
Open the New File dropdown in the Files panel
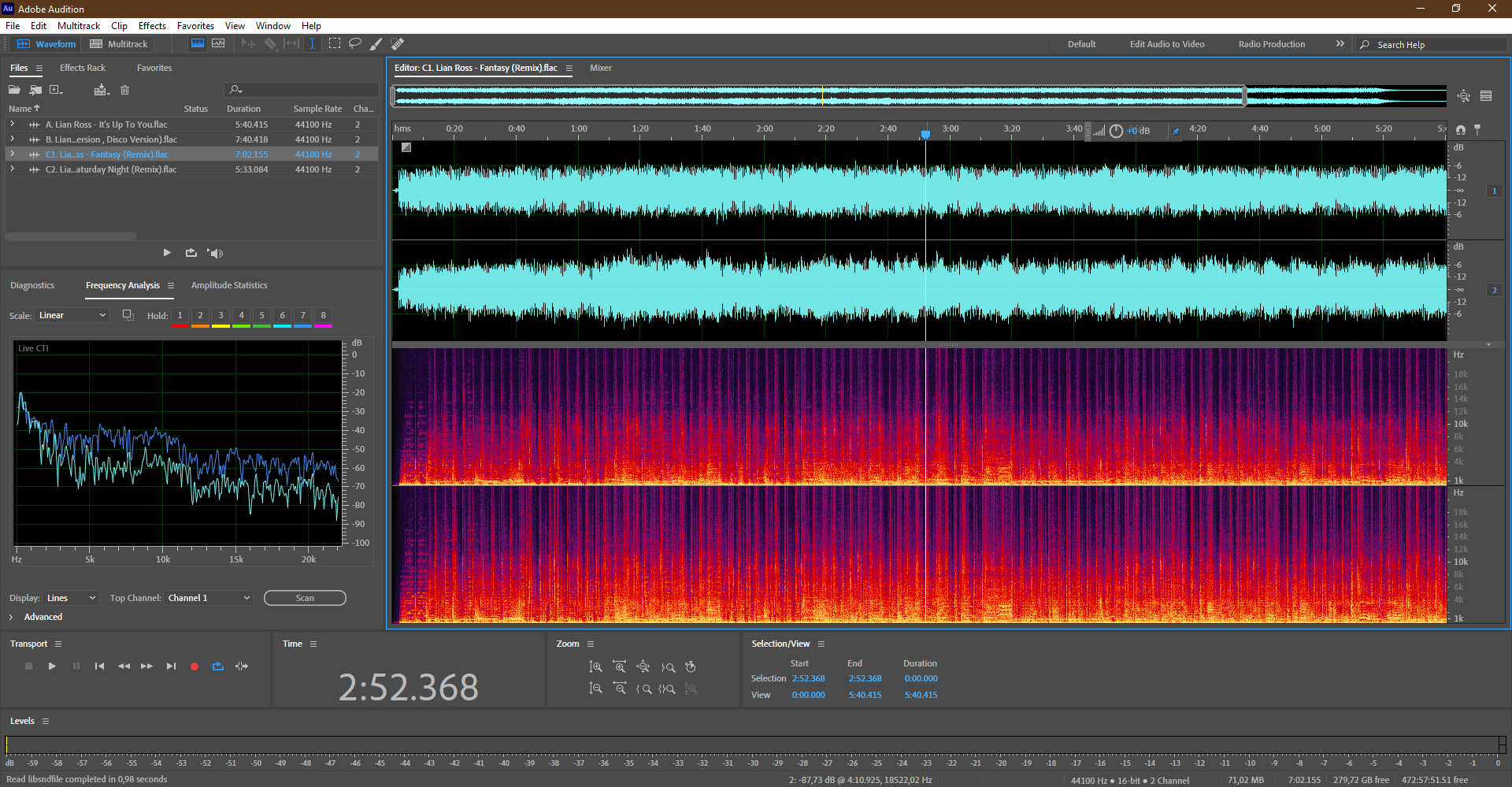57,90
